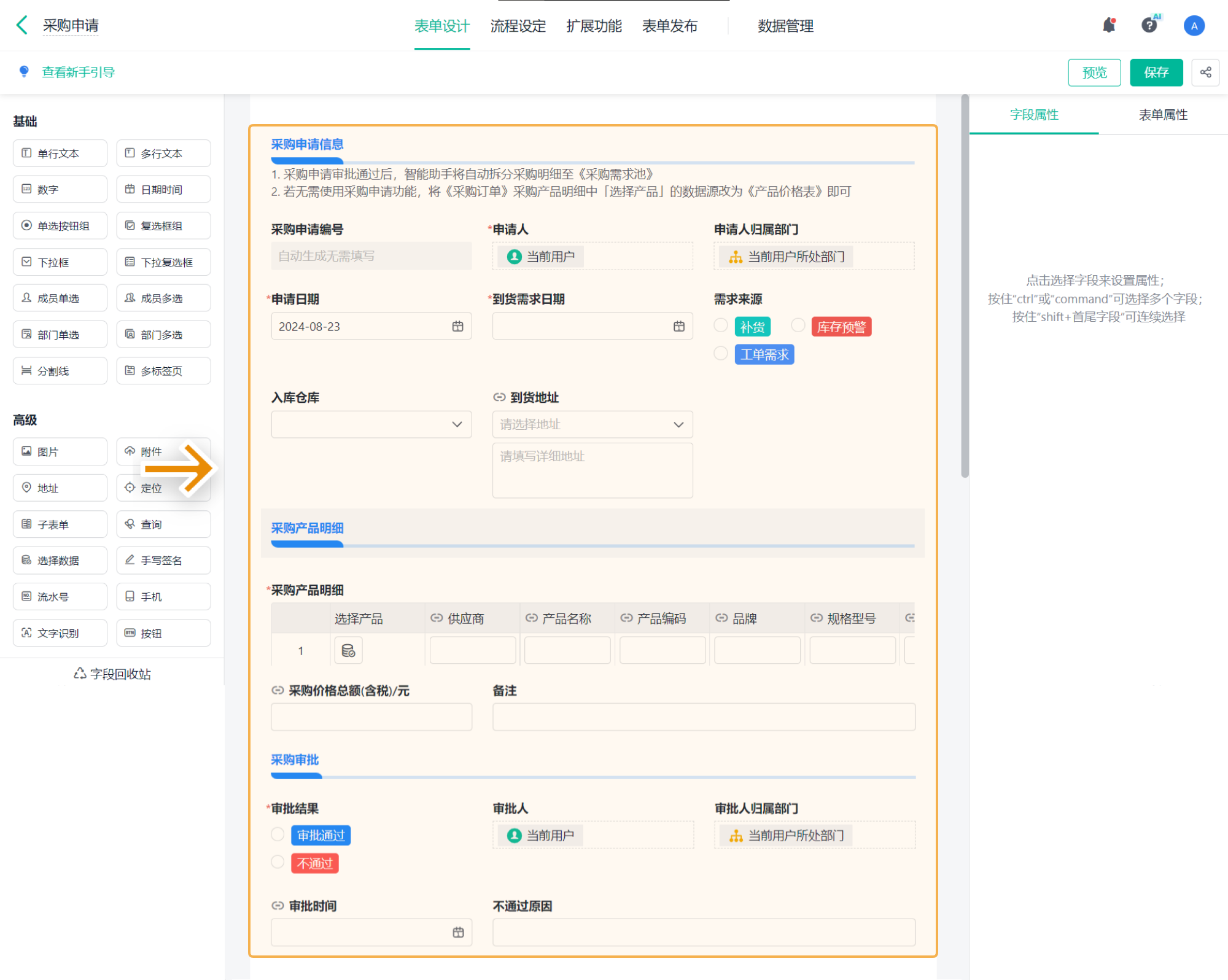Click the form canvas vertical scrollbar
The width and height of the screenshot is (1228, 980).
[965, 286]
